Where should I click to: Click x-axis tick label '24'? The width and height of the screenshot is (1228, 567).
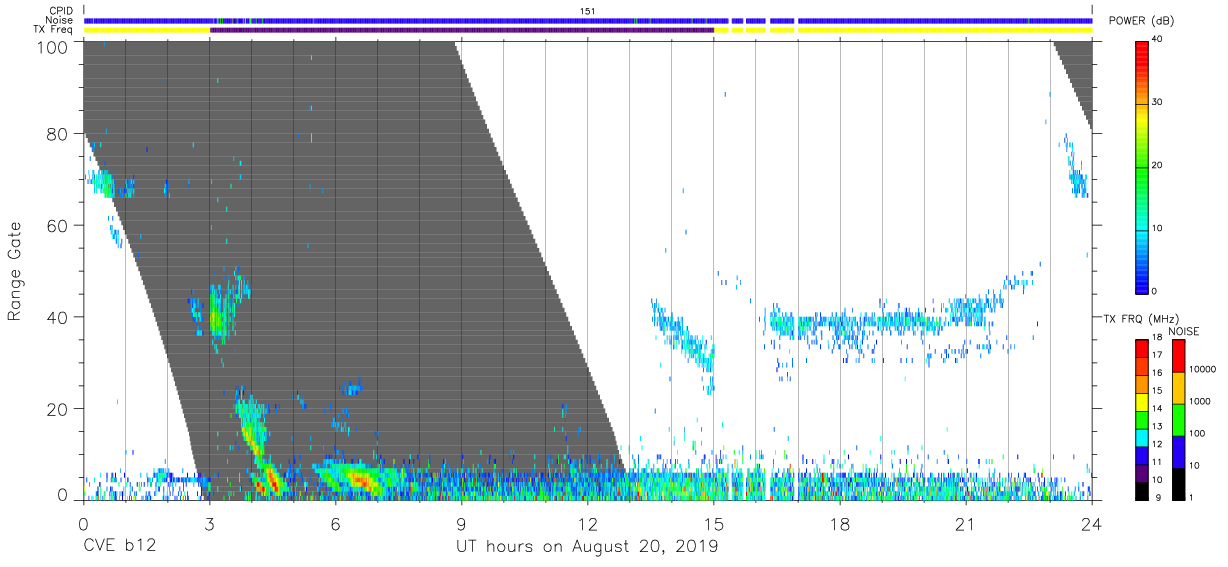pyautogui.click(x=1091, y=524)
